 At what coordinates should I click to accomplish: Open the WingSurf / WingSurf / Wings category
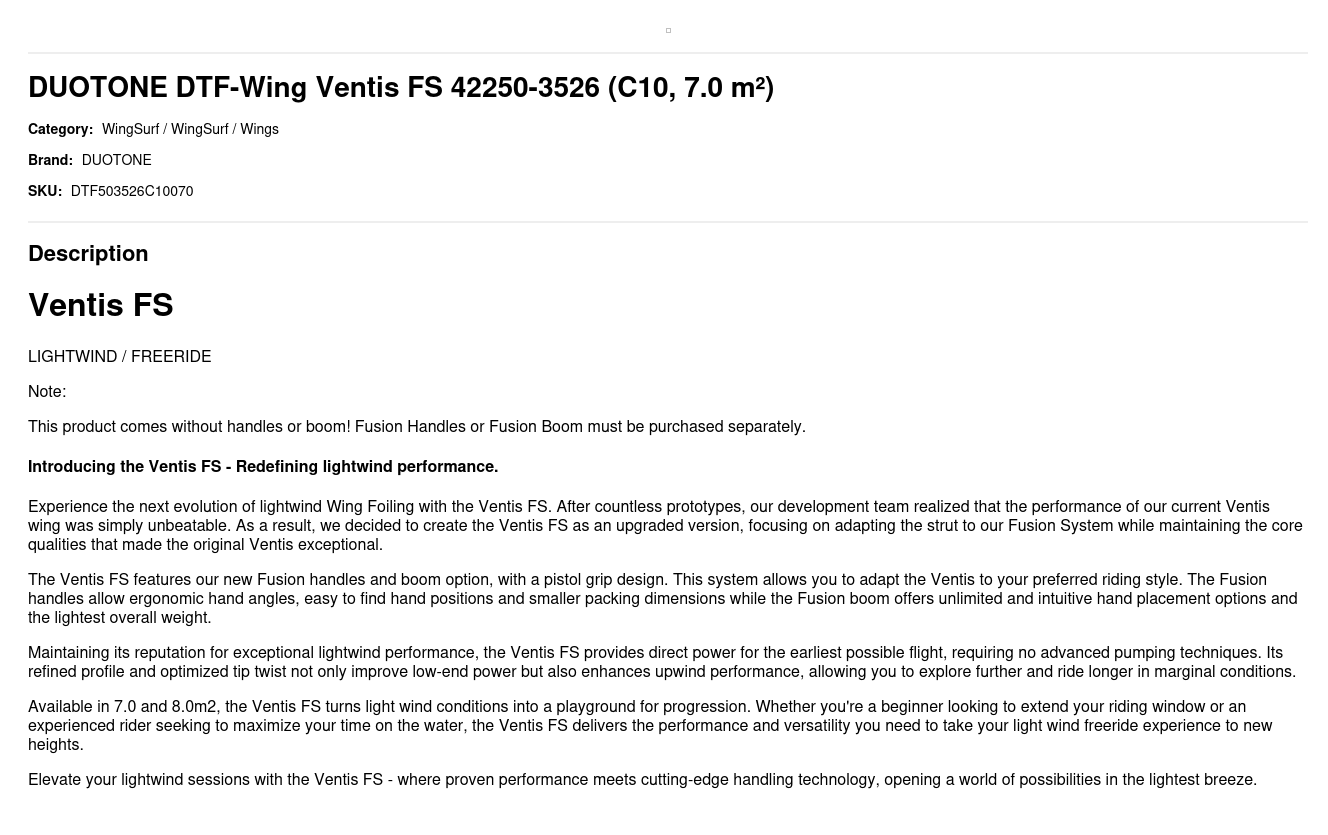[190, 130]
